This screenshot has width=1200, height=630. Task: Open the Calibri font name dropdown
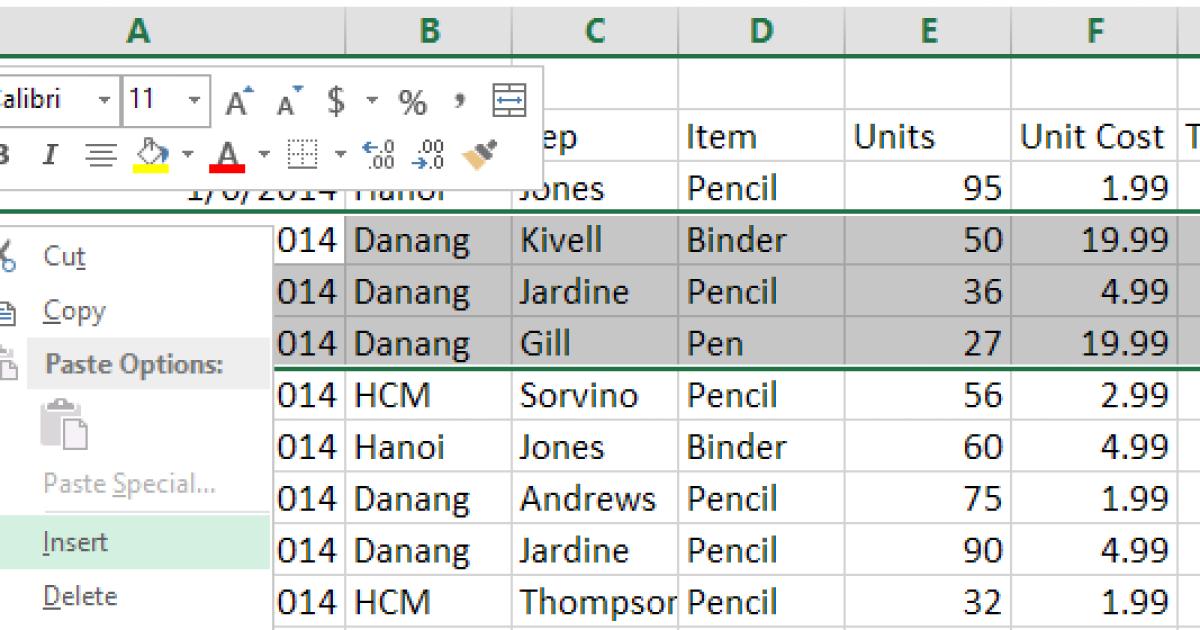click(x=104, y=99)
